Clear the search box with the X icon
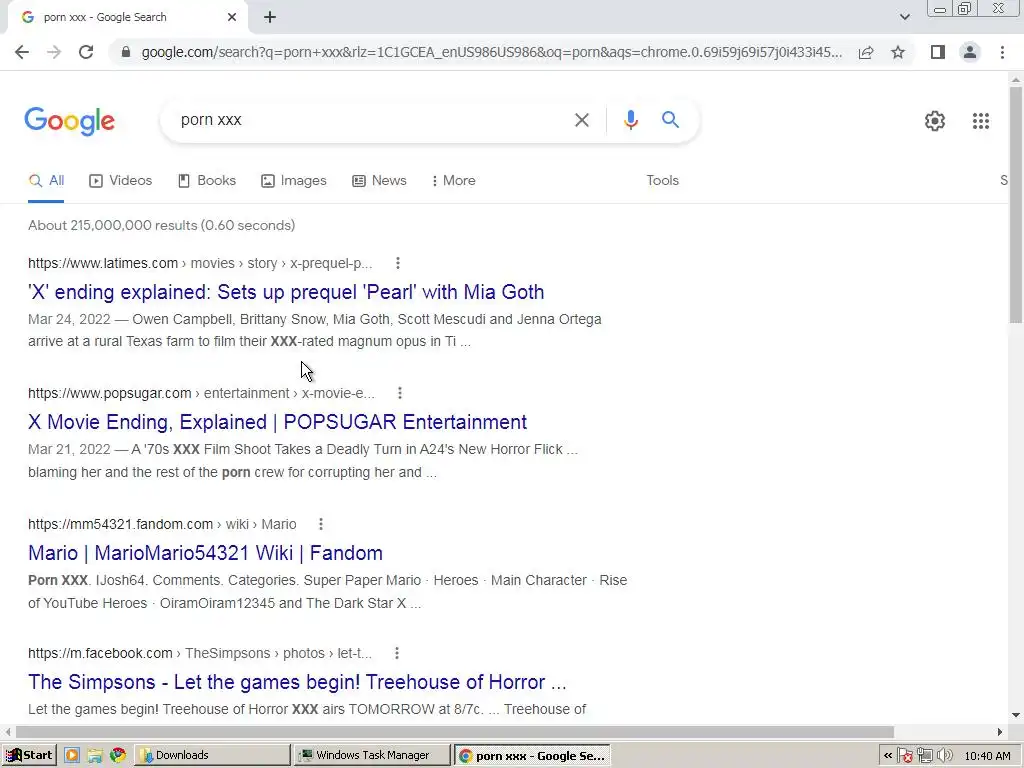Screen dimensions: 1024x768 581,120
